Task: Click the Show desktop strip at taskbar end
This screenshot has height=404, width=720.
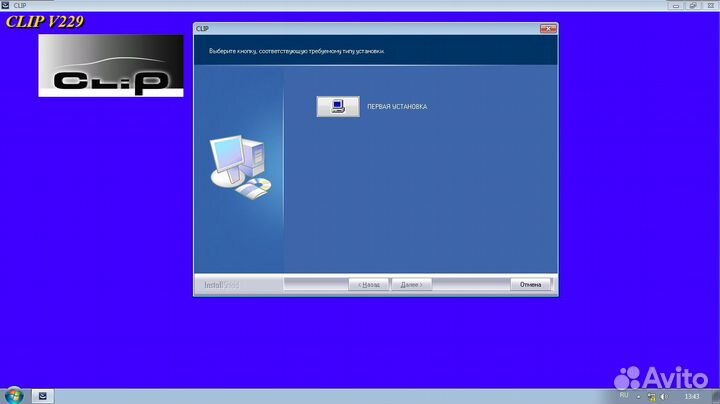Action: coord(716,396)
